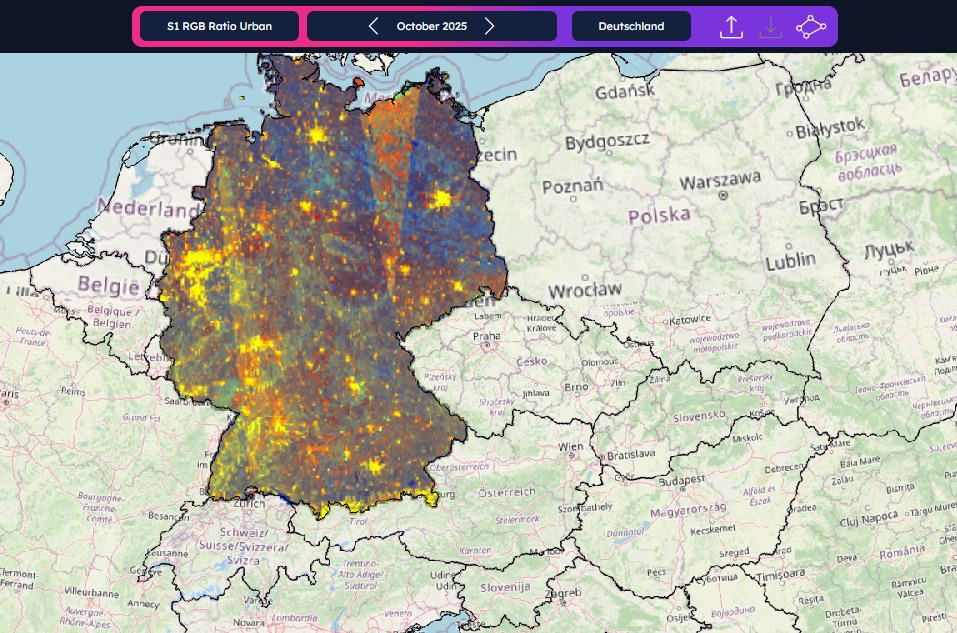957x633 pixels.
Task: Open the Deutschland region selector
Action: (631, 26)
